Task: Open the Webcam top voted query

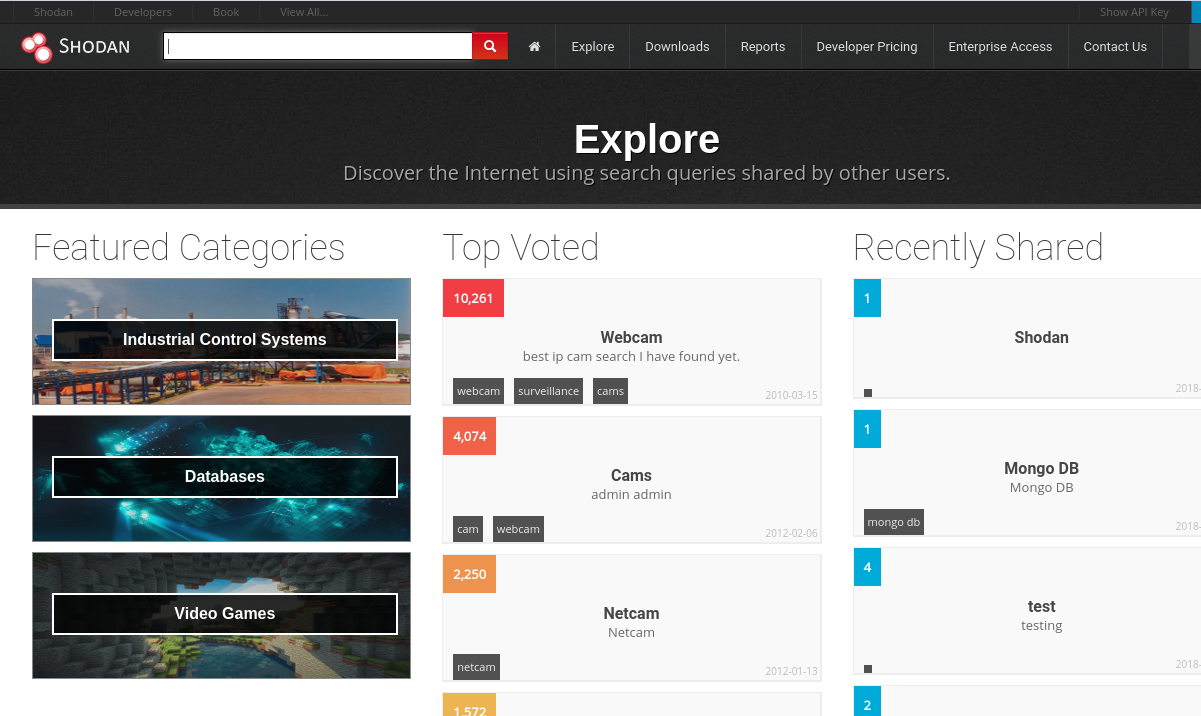Action: click(x=631, y=338)
